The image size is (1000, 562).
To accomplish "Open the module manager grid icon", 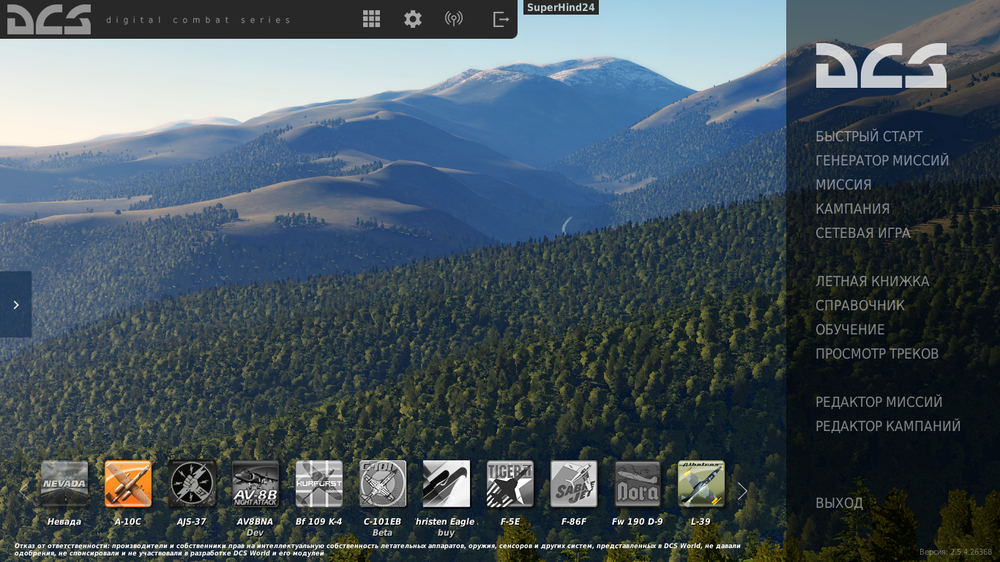I will coord(371,19).
